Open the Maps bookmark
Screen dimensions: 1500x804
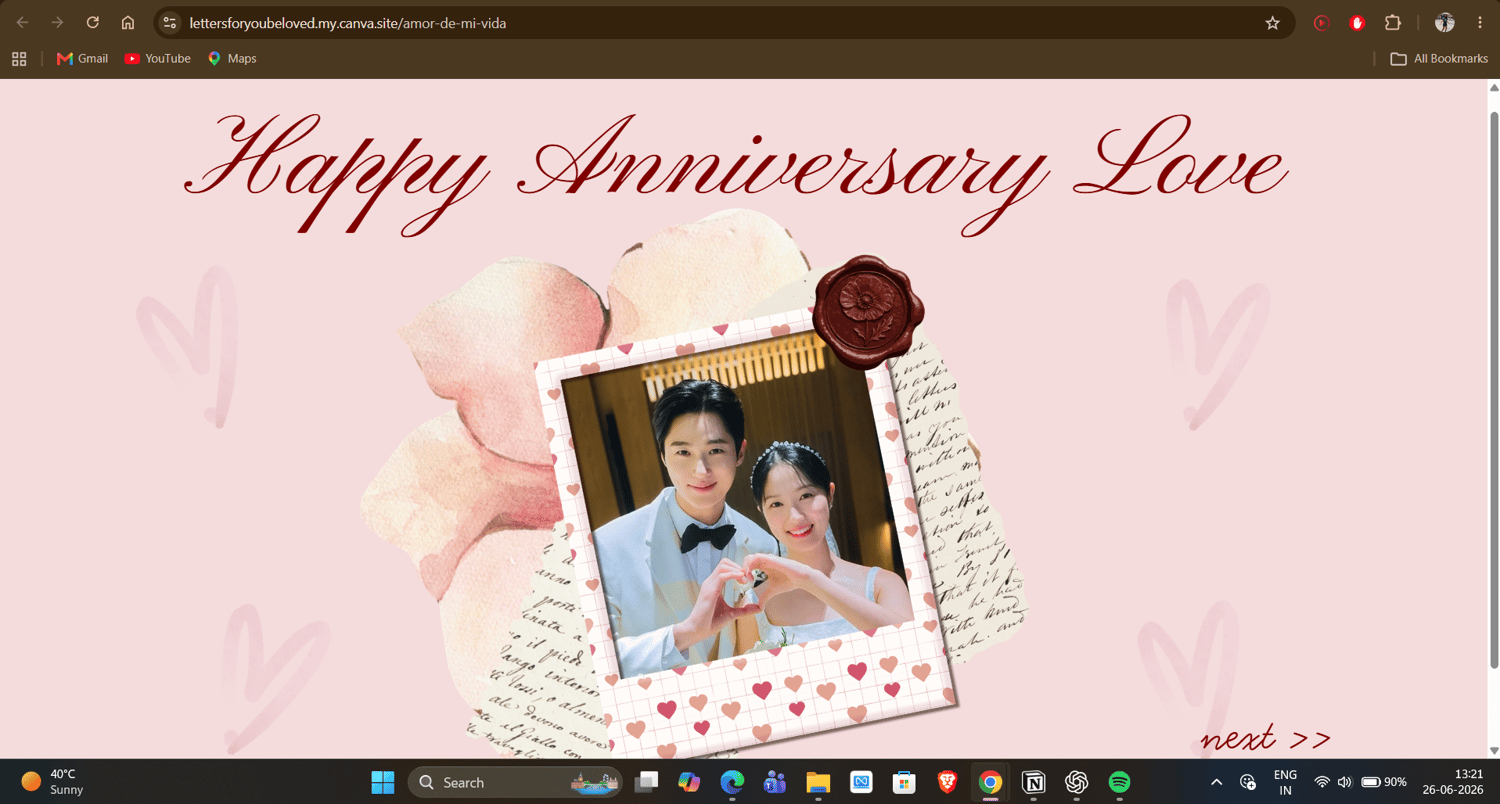point(232,59)
